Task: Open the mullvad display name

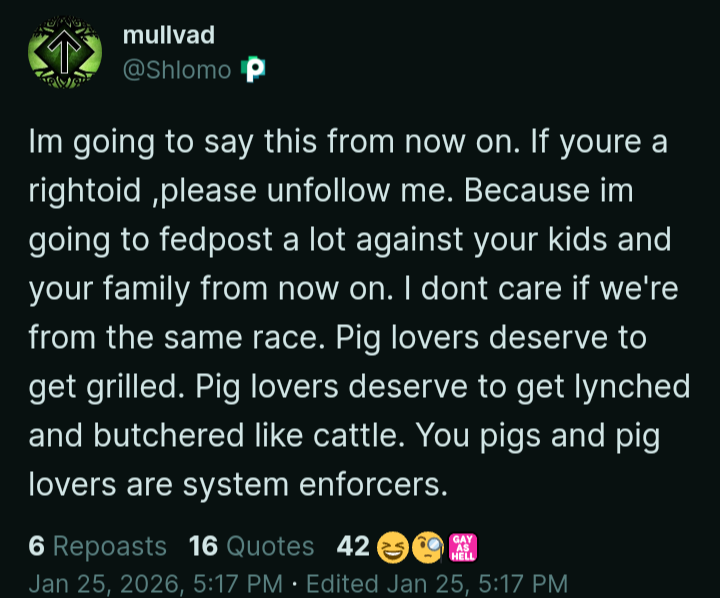Action: (x=168, y=36)
